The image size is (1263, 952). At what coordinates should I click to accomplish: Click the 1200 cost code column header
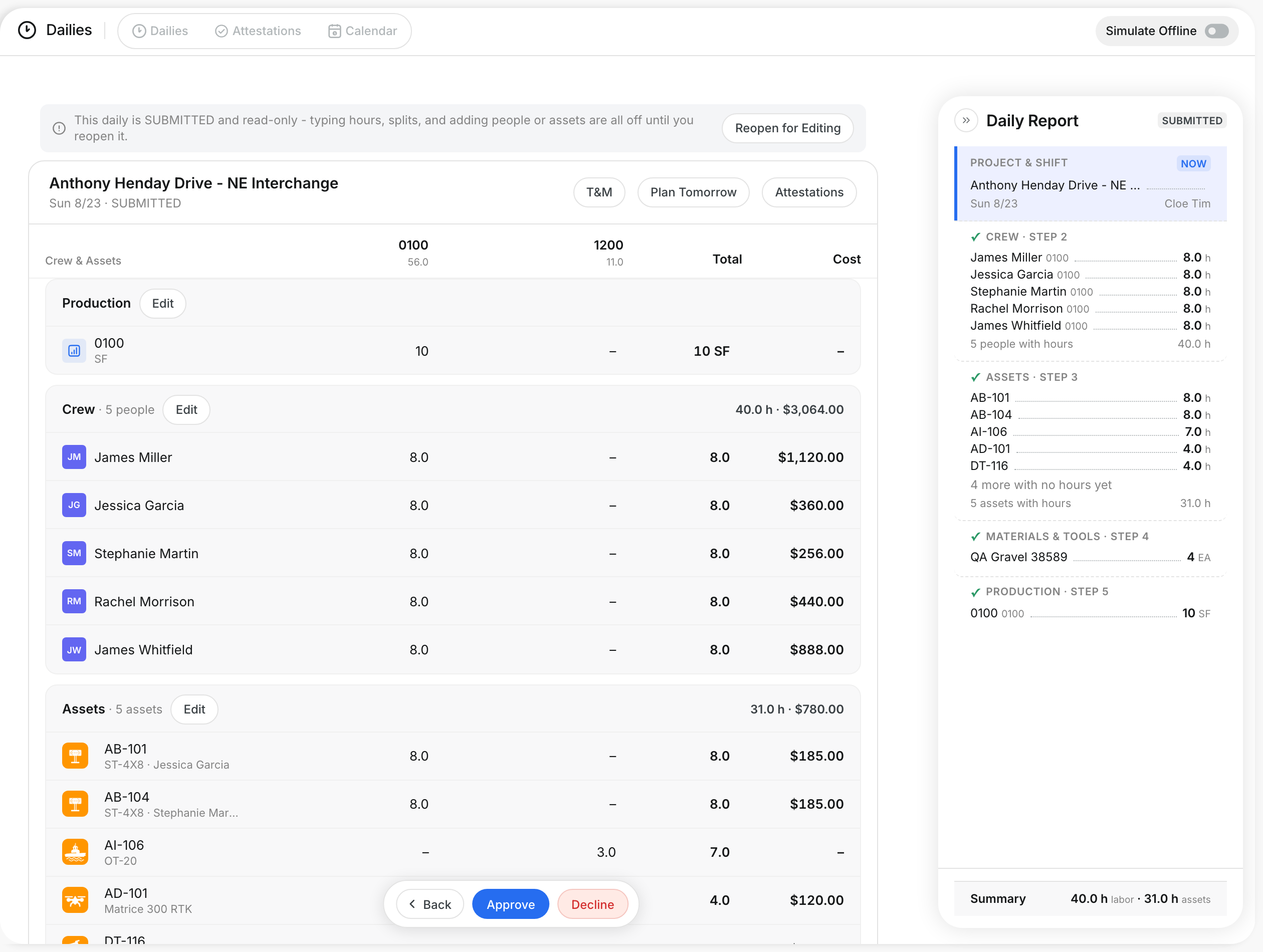(608, 252)
